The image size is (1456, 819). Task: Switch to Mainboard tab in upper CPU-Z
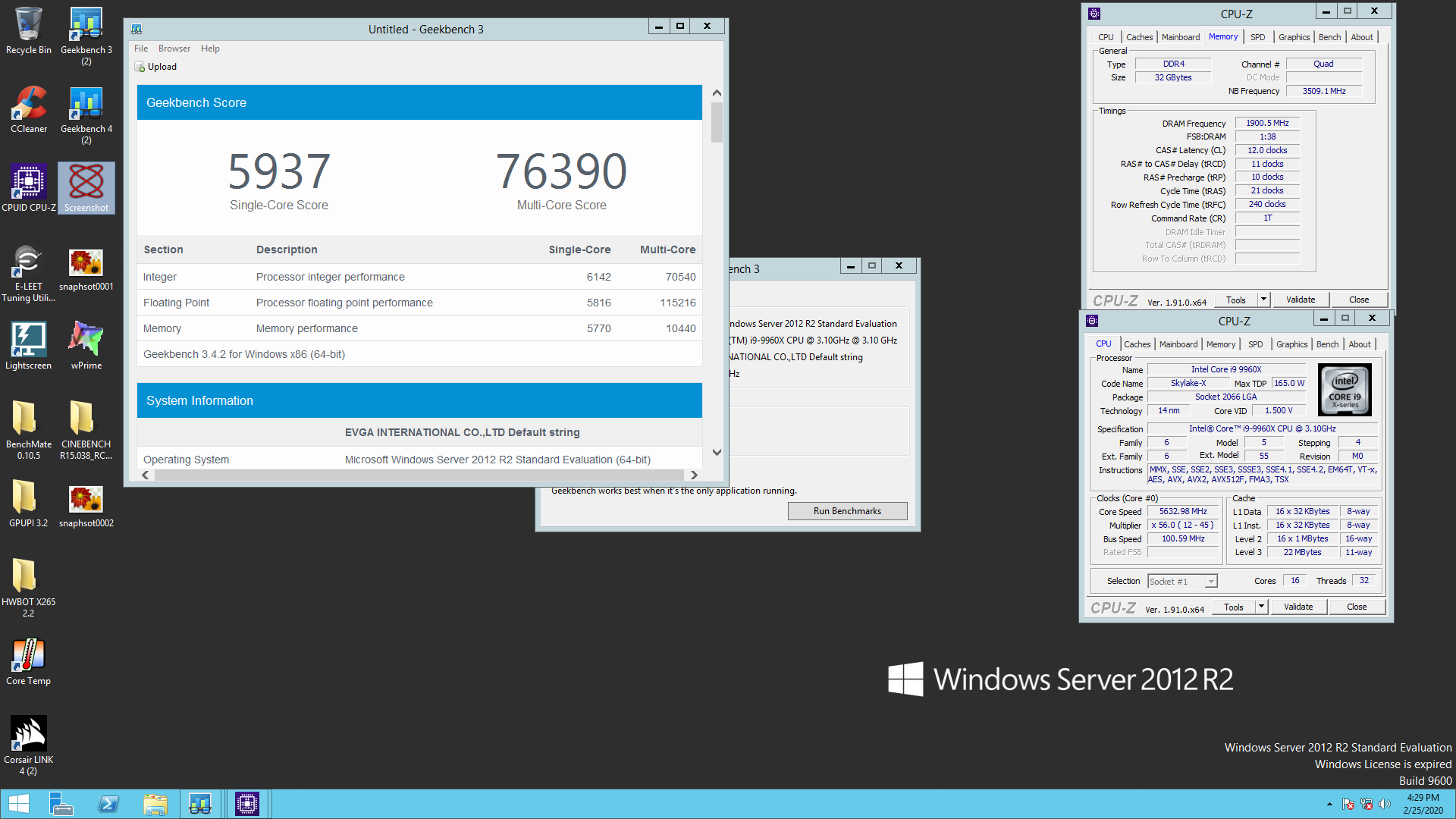pos(1181,37)
